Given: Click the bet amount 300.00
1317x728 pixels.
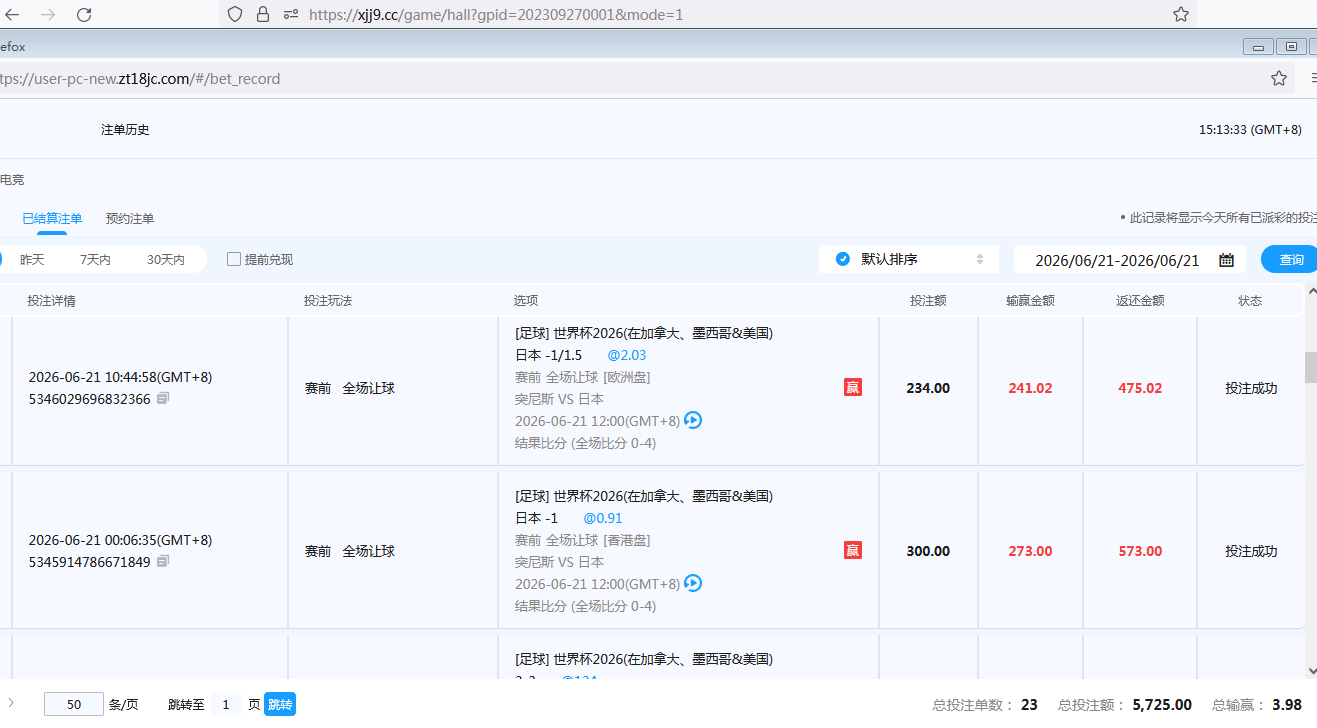Looking at the screenshot, I should tap(928, 551).
